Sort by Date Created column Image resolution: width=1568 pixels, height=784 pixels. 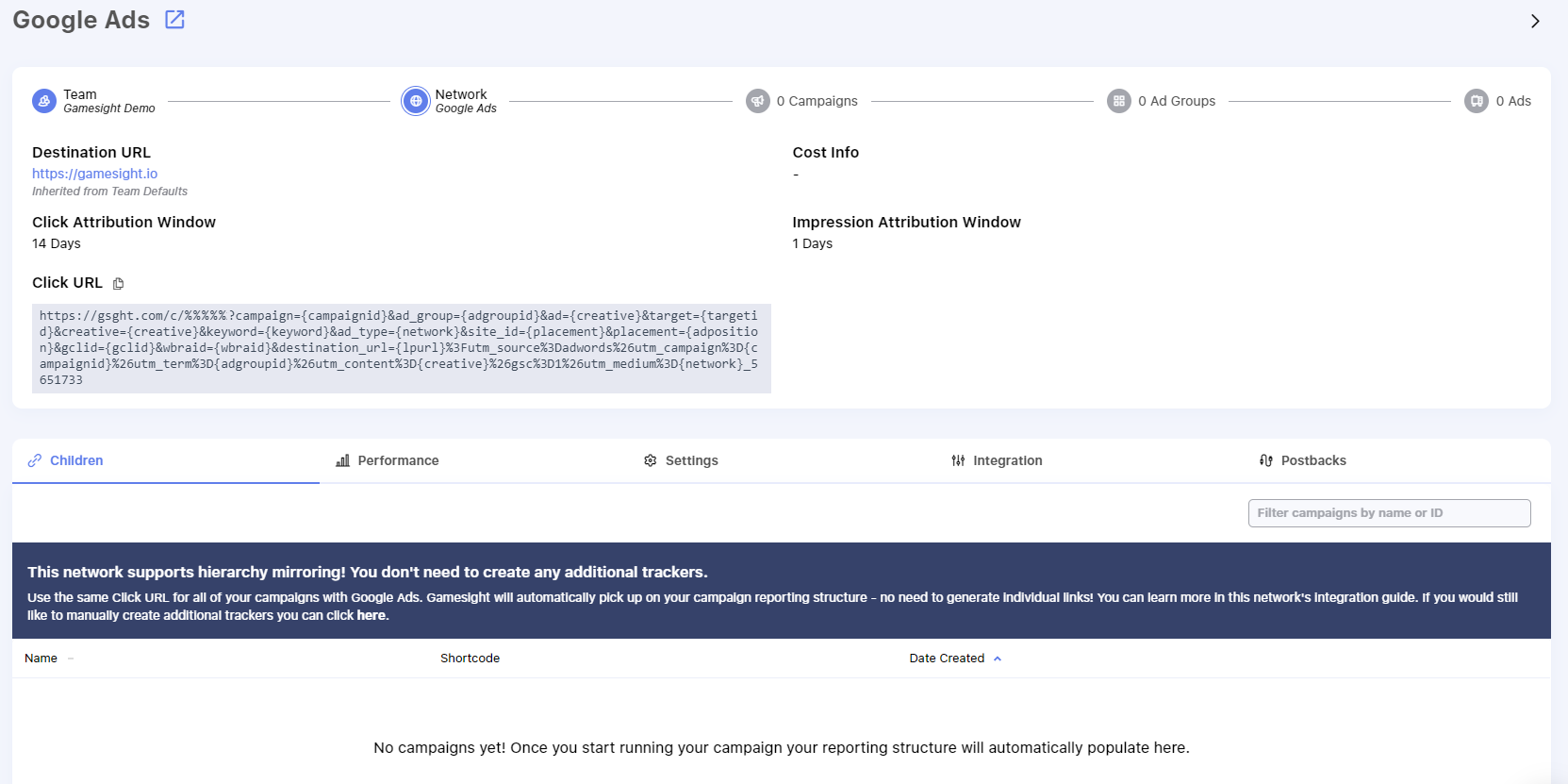947,659
